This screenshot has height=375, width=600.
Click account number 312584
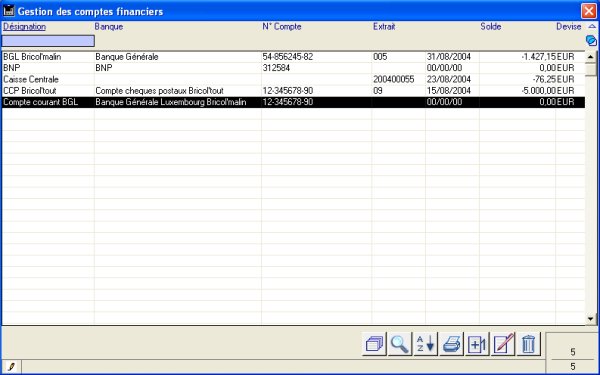[276, 68]
